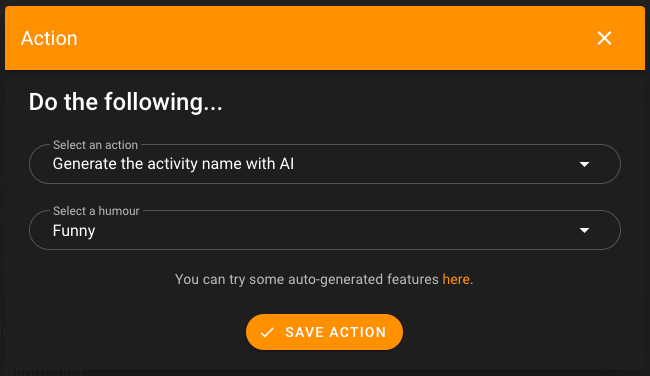Expand the Select a humour dropdown arrow

click(584, 230)
